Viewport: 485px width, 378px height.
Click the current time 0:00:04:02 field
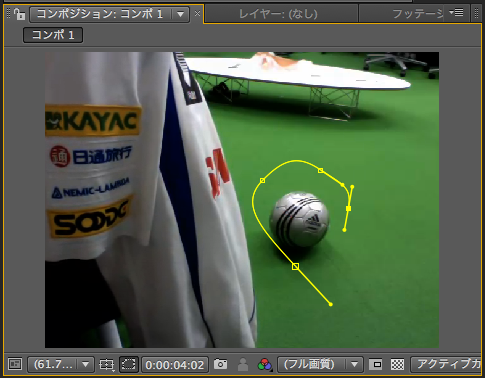tap(175, 365)
